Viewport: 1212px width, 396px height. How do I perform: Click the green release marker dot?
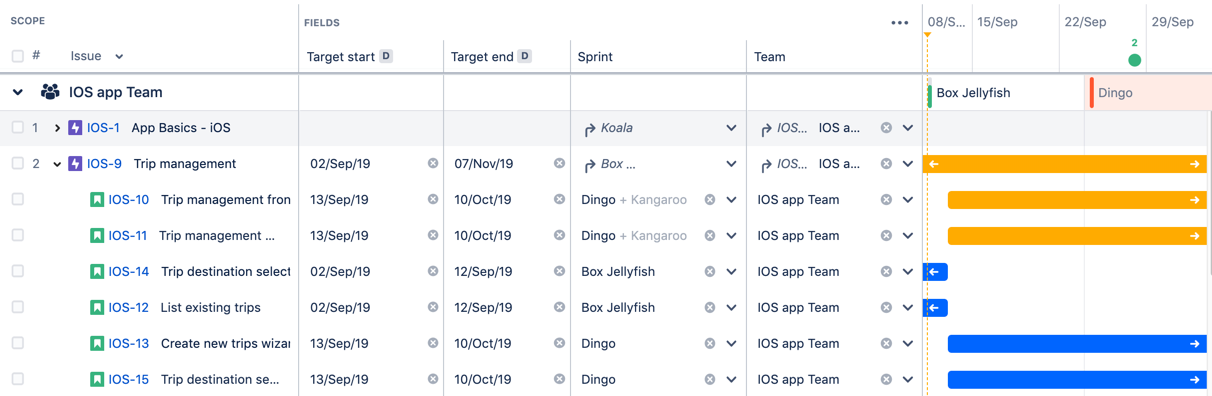pyautogui.click(x=1134, y=60)
